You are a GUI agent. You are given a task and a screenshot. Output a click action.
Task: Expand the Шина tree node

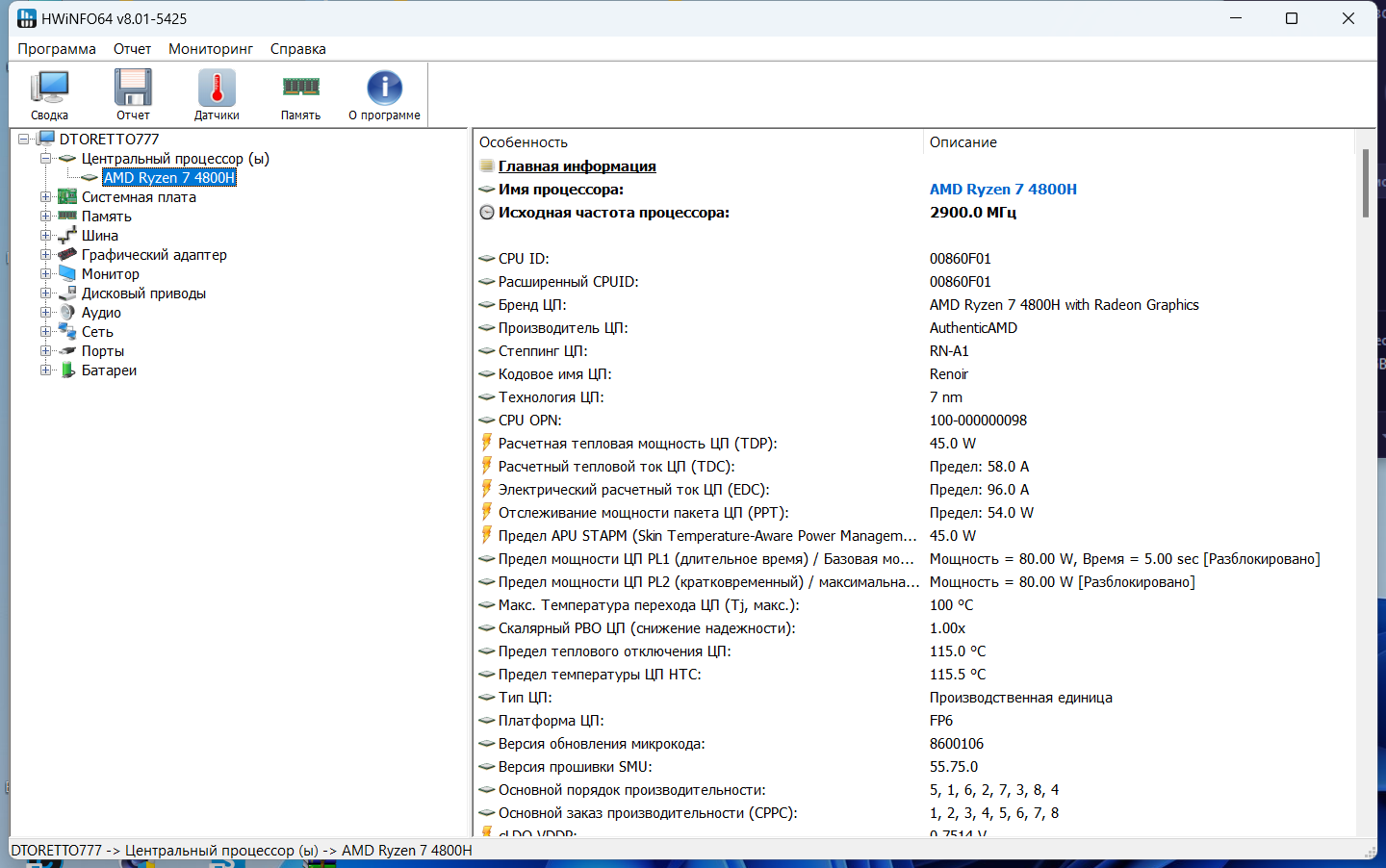(x=45, y=235)
